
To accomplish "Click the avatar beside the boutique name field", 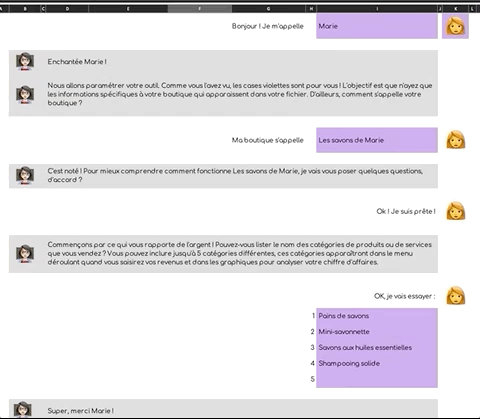I will 456,140.
